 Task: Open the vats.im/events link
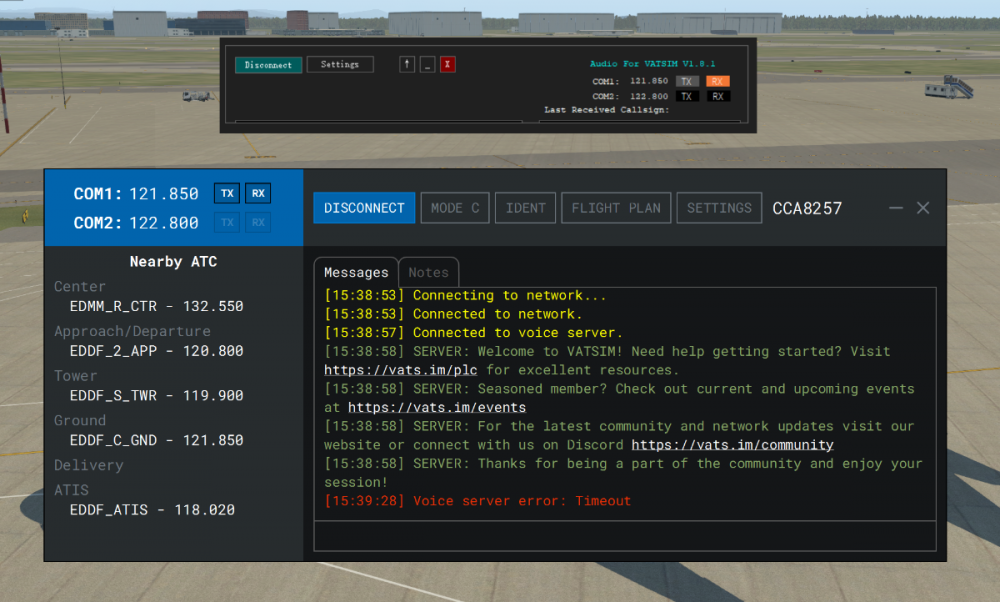[437, 408]
